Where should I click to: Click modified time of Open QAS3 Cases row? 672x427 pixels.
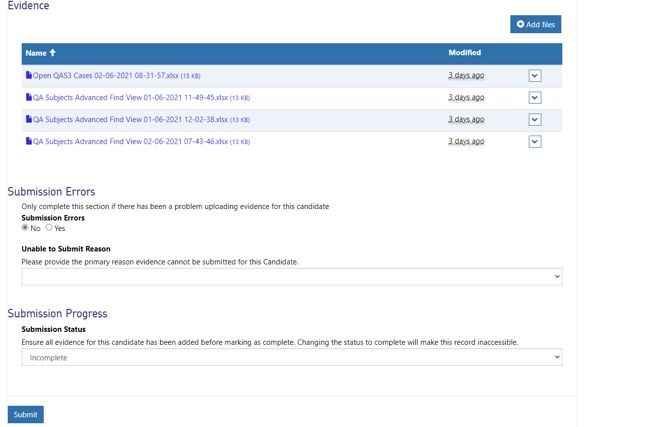[466, 75]
